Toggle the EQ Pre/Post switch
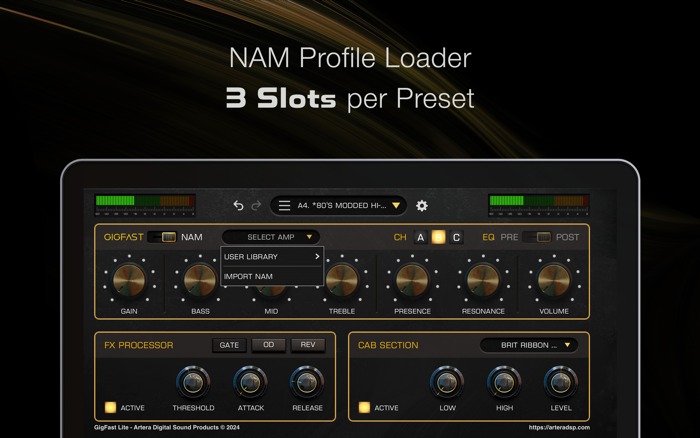The height and width of the screenshot is (438, 700). coord(538,237)
